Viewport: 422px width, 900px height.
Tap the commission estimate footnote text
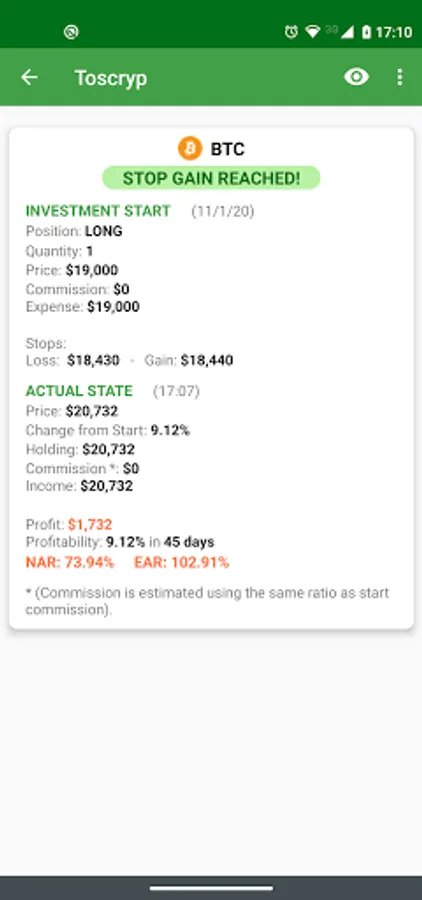tap(207, 601)
